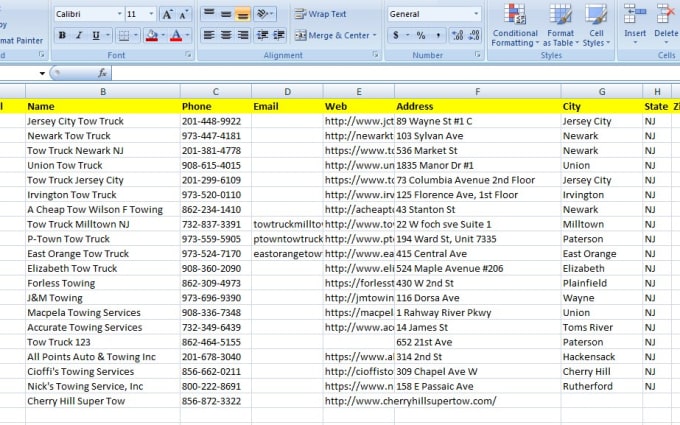Click Decrease Decimal icon
The height and width of the screenshot is (425, 680).
474,35
